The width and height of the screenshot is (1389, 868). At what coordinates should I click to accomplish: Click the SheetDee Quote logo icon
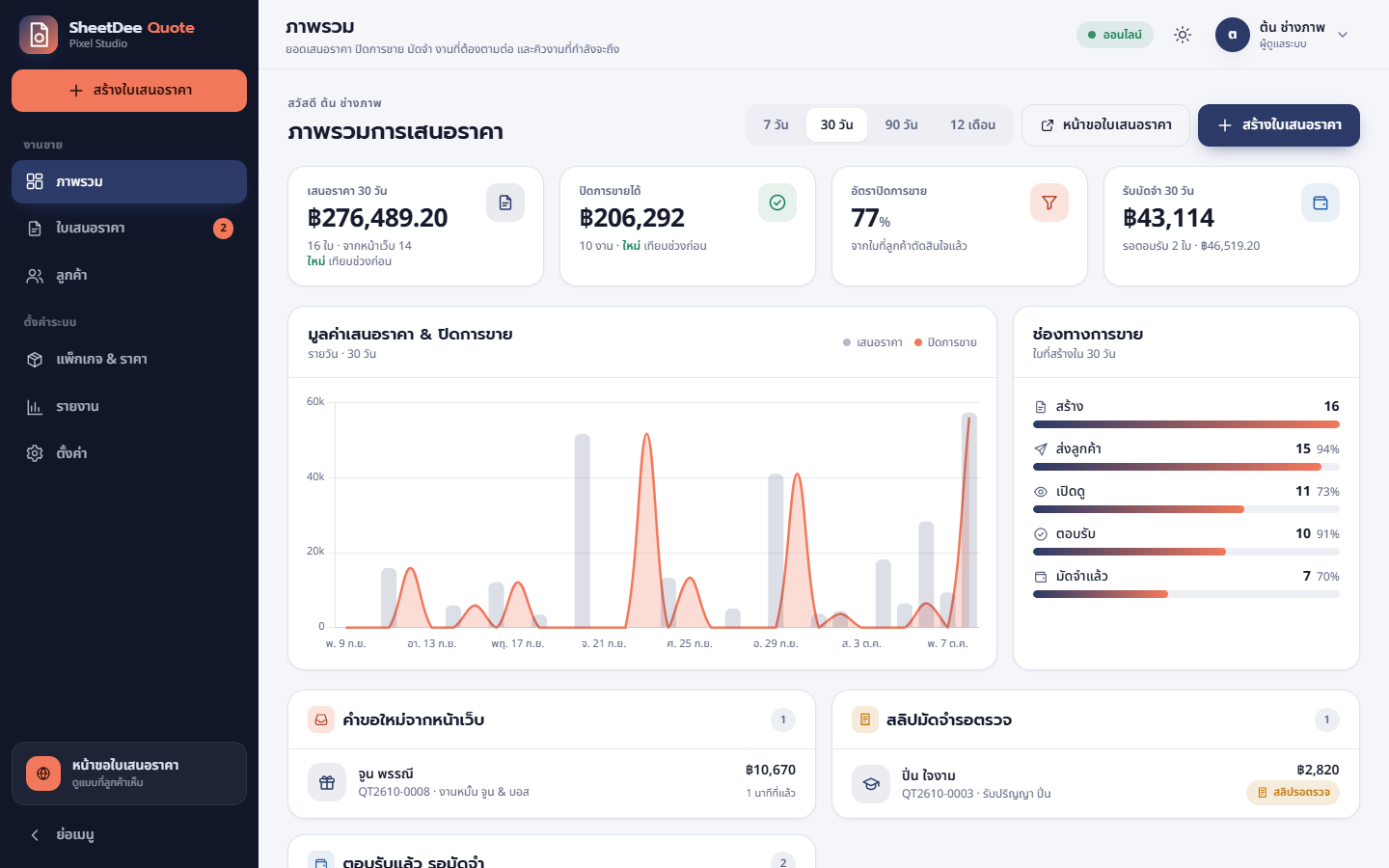pyautogui.click(x=39, y=35)
